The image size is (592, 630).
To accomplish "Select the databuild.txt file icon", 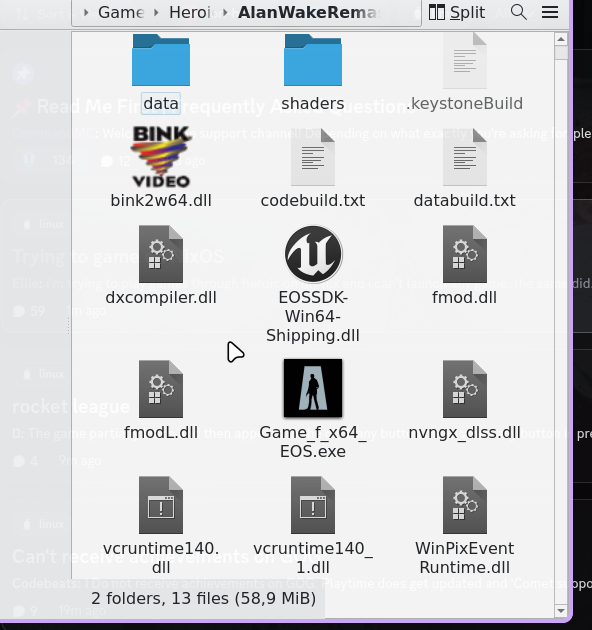I will 465,157.
